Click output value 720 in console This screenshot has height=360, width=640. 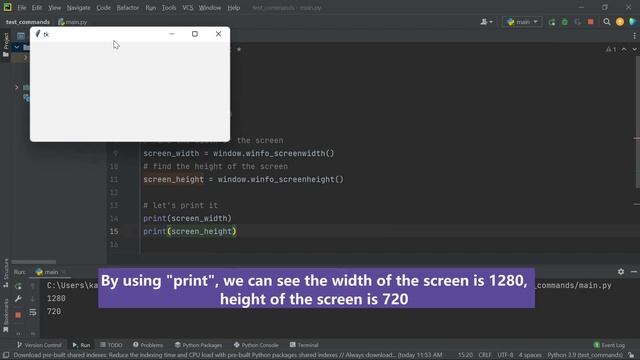[x=54, y=311]
